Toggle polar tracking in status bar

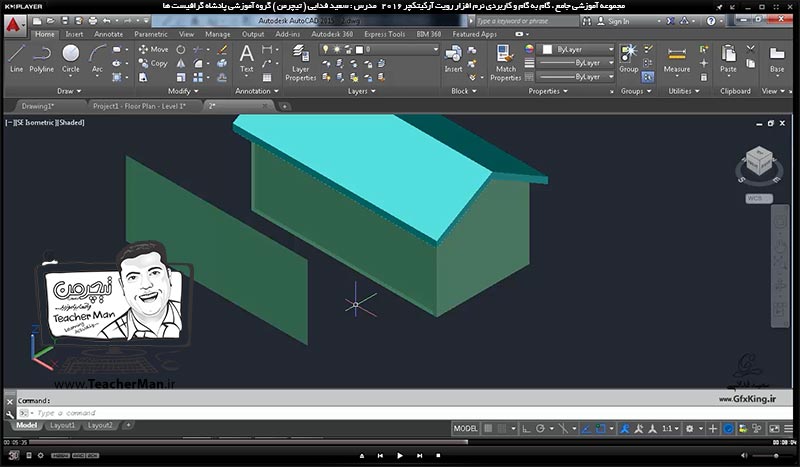540,429
